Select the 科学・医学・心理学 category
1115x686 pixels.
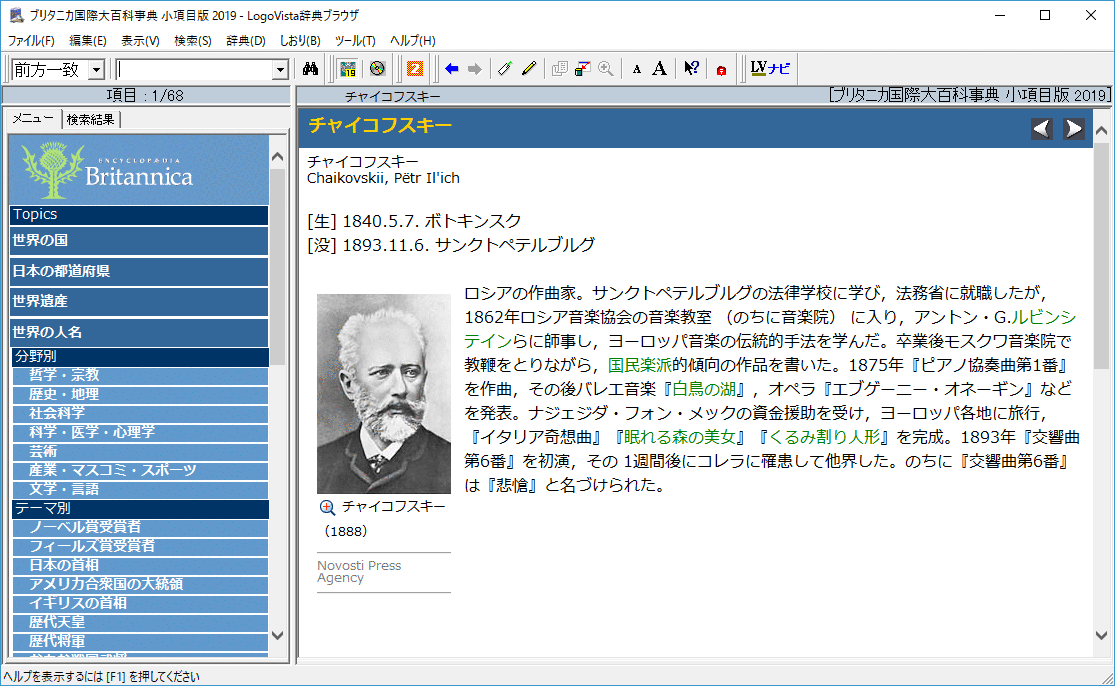[x=141, y=432]
